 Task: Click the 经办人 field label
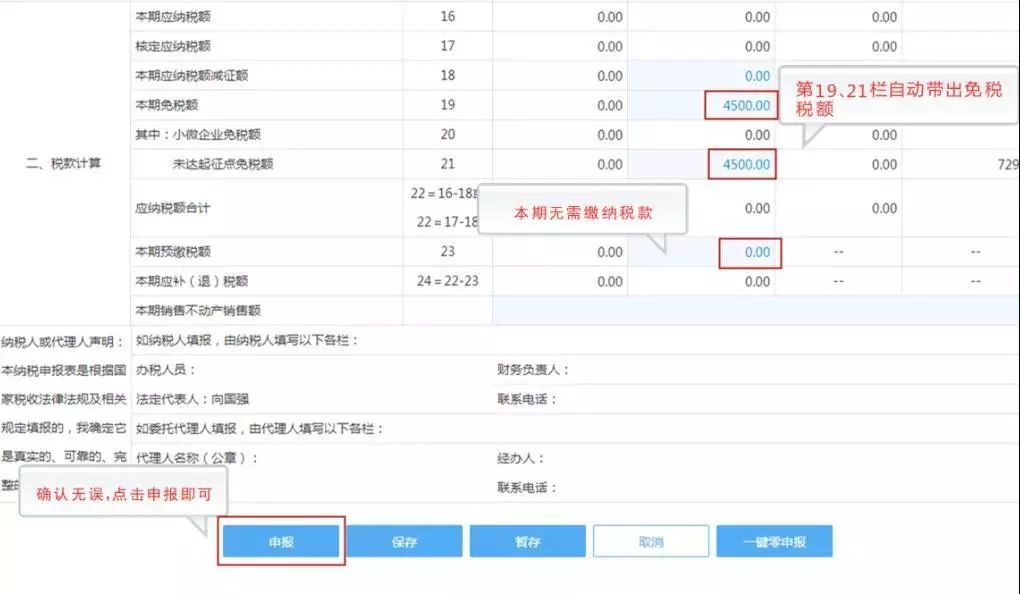click(520, 458)
